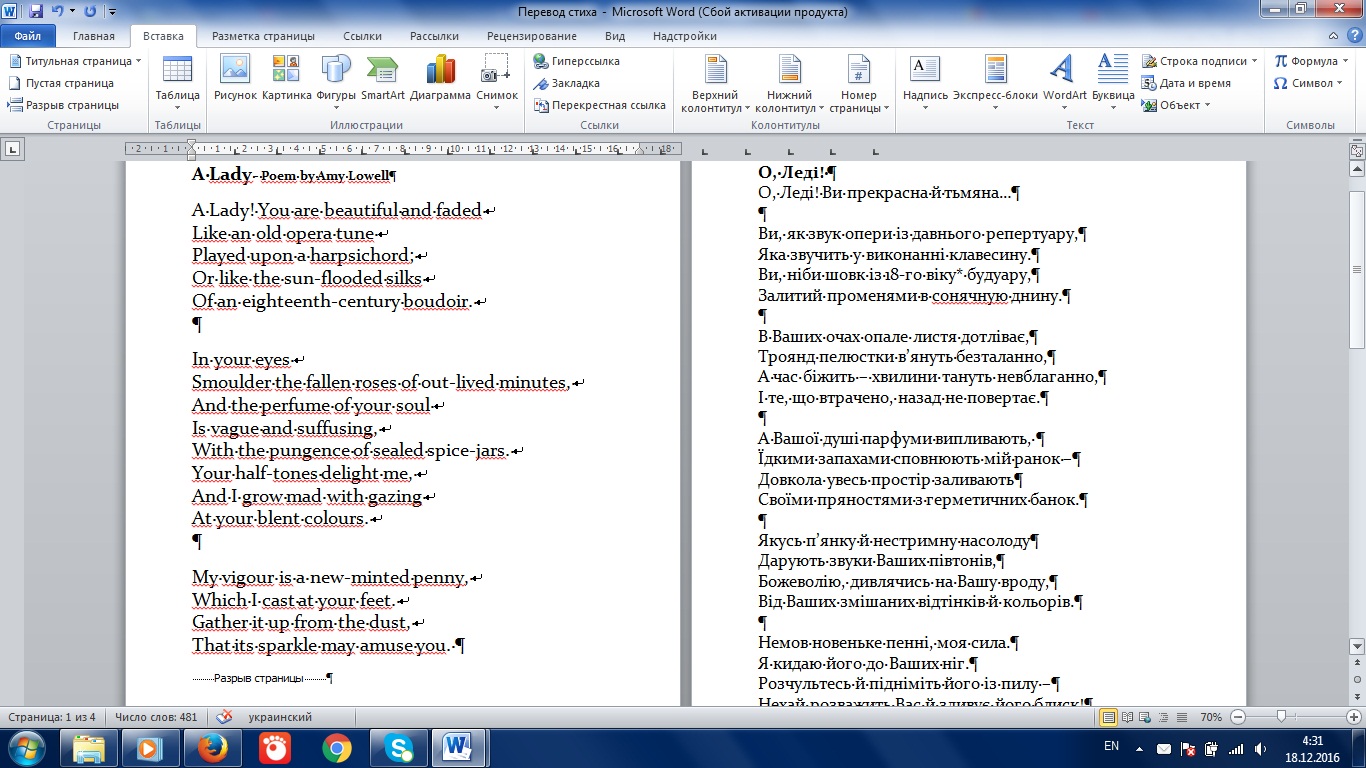
Task: Add a bookmark via Закладка
Action: (x=567, y=83)
